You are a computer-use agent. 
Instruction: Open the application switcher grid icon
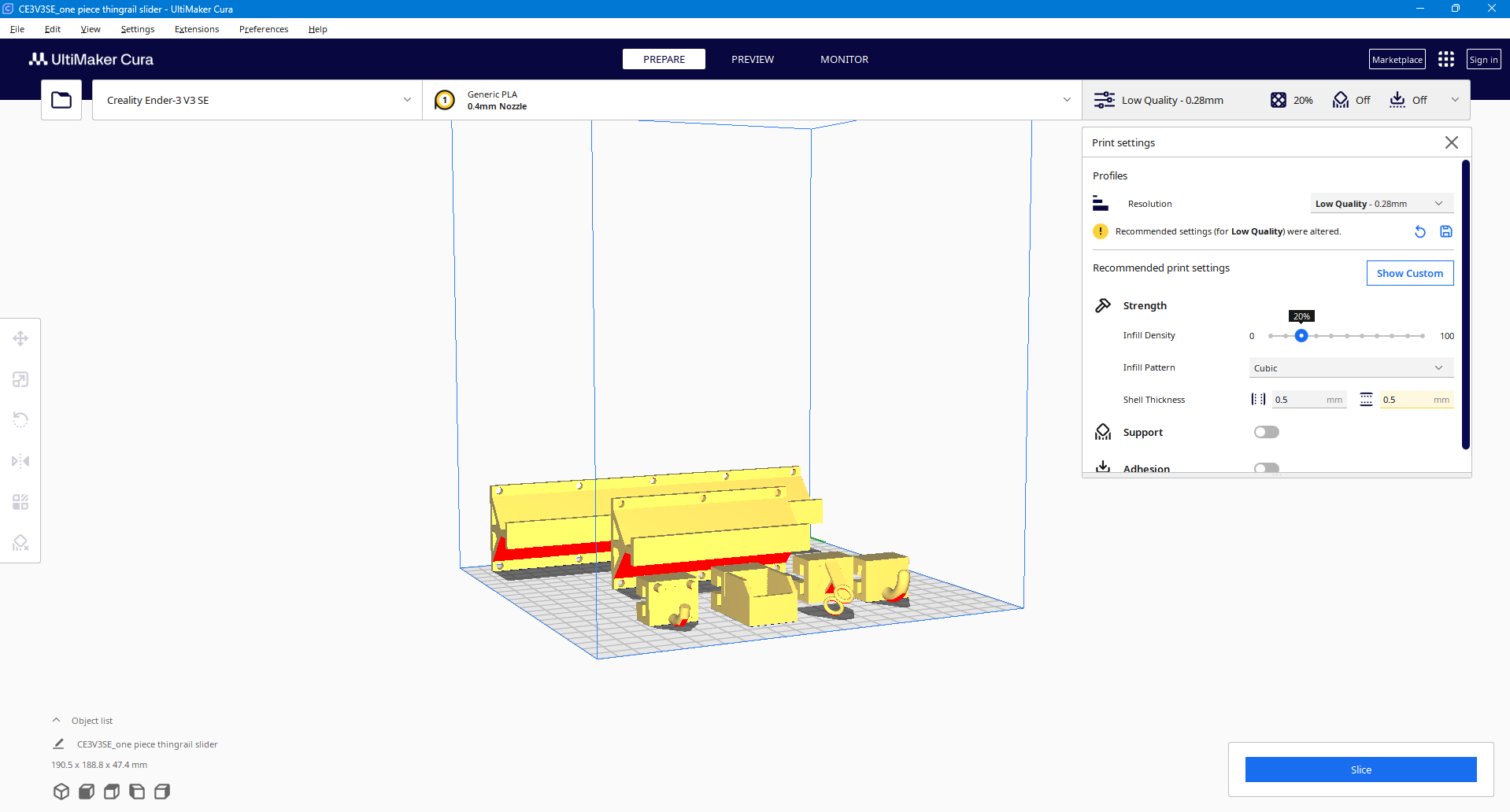(x=1446, y=60)
